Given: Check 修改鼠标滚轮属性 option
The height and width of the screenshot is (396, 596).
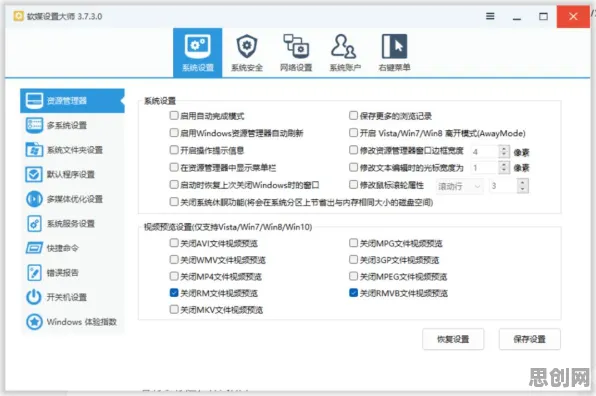Looking at the screenshot, I should click(x=353, y=185).
